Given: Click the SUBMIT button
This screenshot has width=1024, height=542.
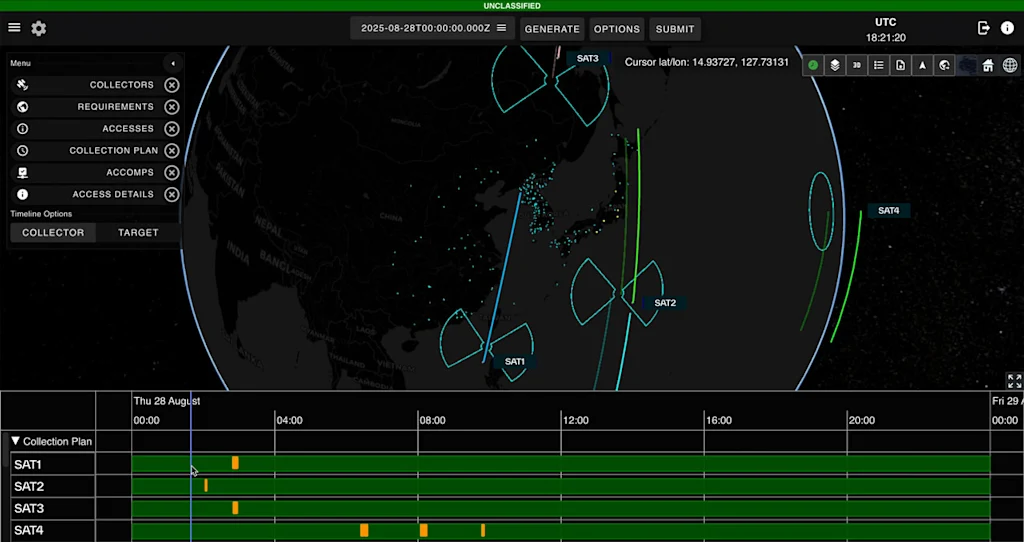Looking at the screenshot, I should (675, 29).
